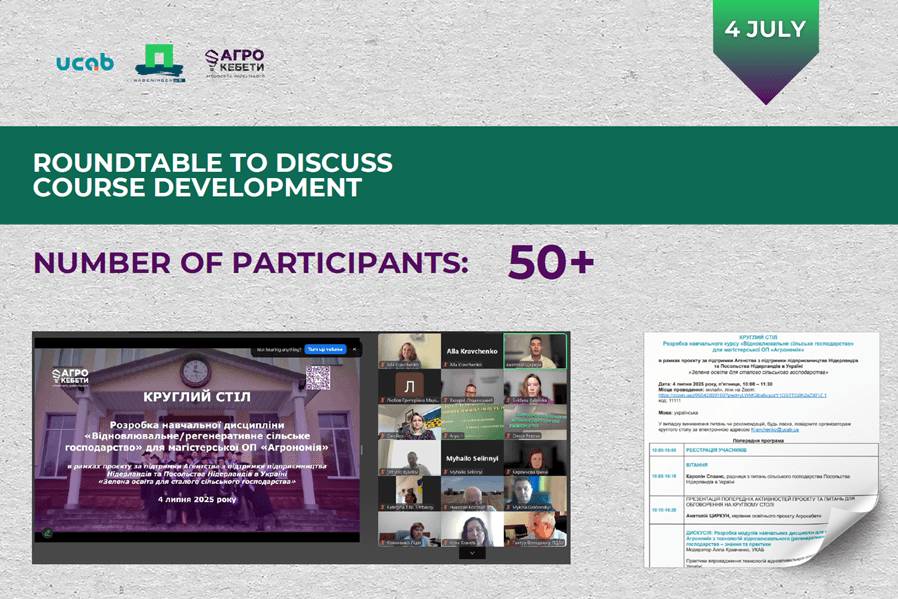This screenshot has height=599, width=898.
Task: Click the Wageningen university logo
Action: click(160, 63)
